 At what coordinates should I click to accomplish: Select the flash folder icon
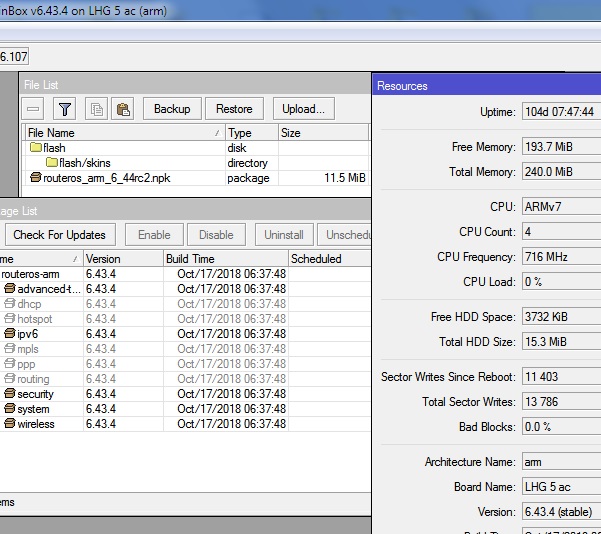pyautogui.click(x=36, y=147)
